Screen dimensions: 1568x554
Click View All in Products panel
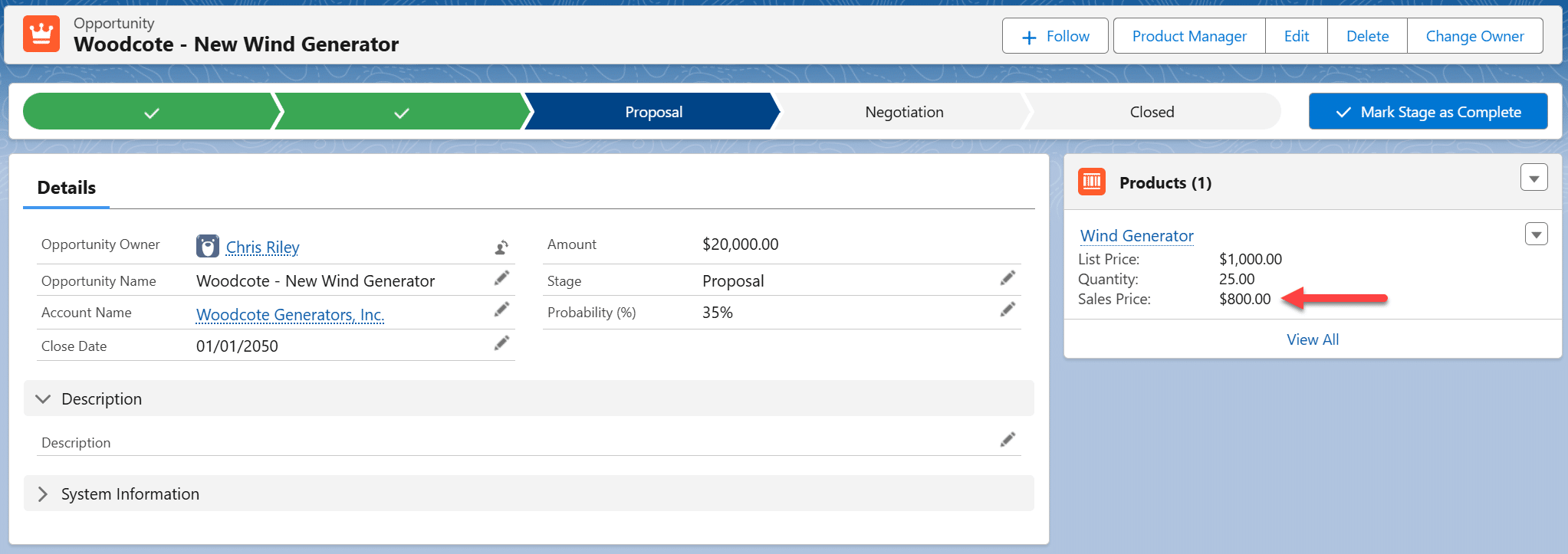[1312, 339]
